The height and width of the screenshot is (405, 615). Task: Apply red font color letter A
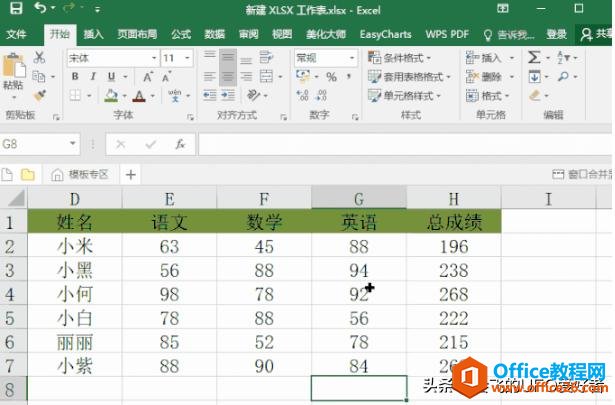[139, 95]
